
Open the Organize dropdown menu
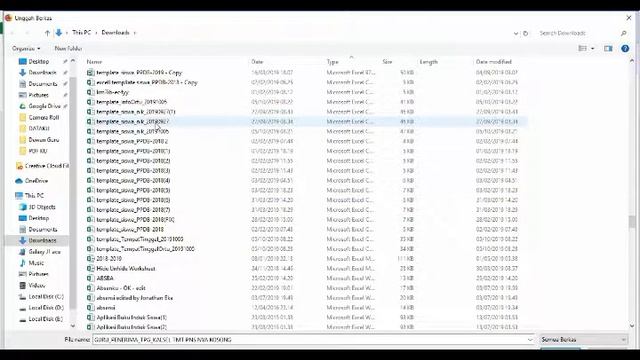(26, 49)
